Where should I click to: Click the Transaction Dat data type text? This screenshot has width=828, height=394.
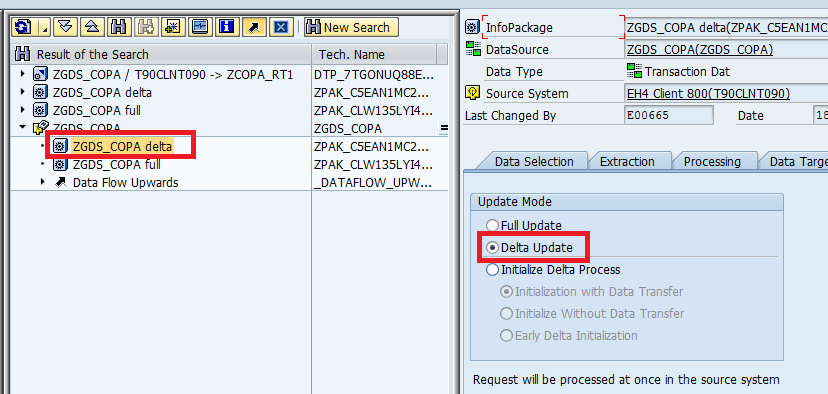(x=688, y=71)
